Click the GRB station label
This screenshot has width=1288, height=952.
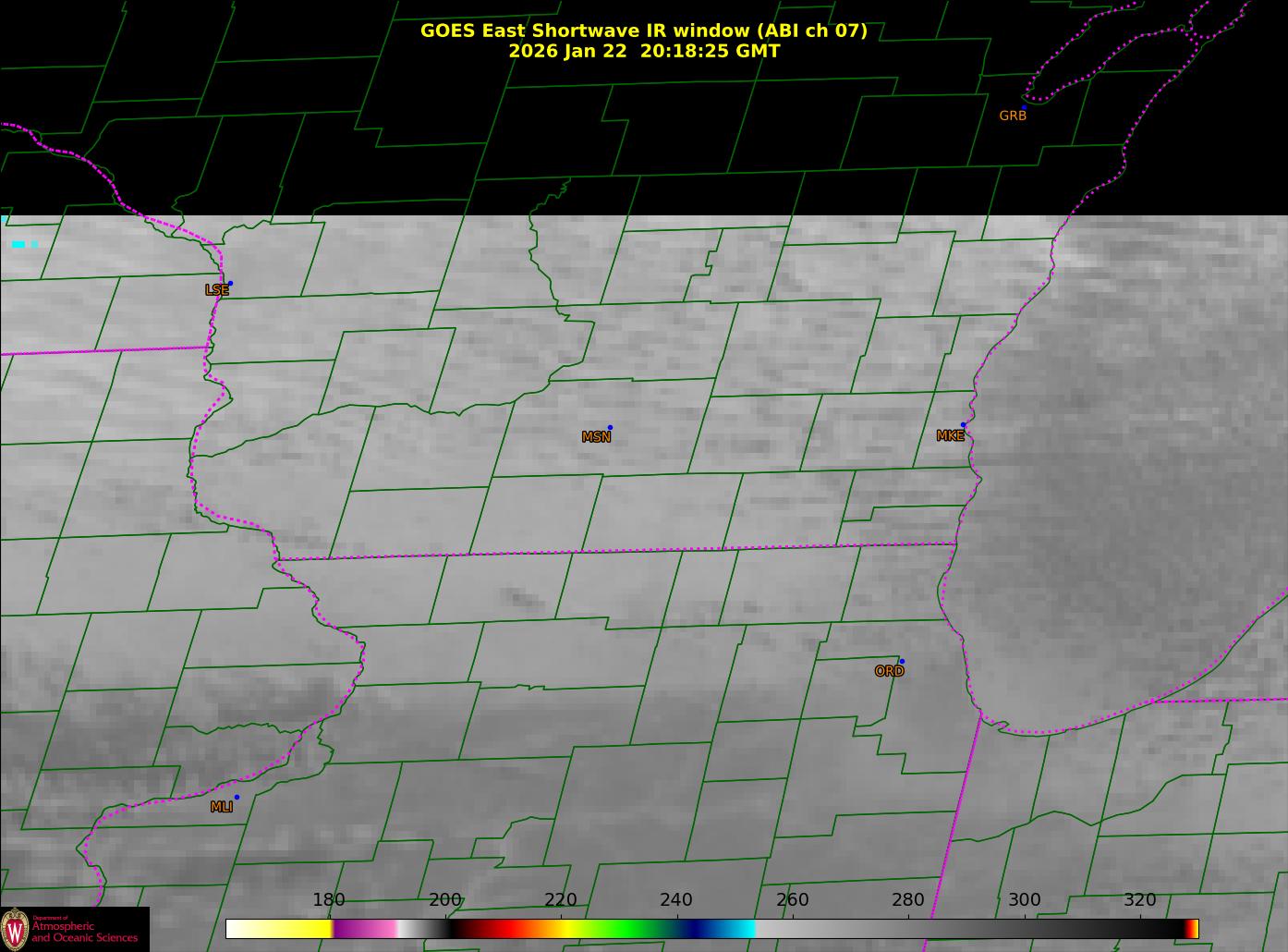[x=1013, y=116]
